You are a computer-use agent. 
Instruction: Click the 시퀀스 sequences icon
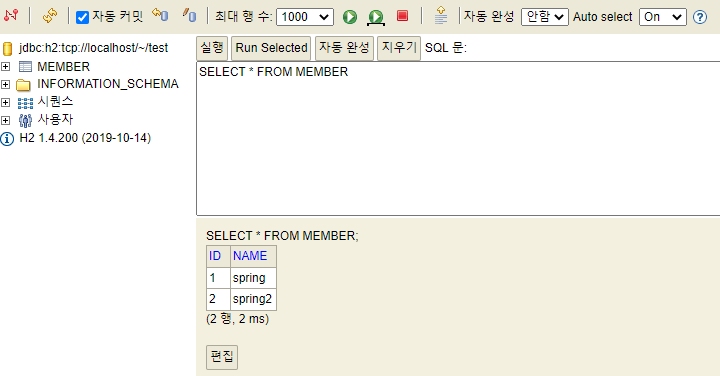click(25, 103)
